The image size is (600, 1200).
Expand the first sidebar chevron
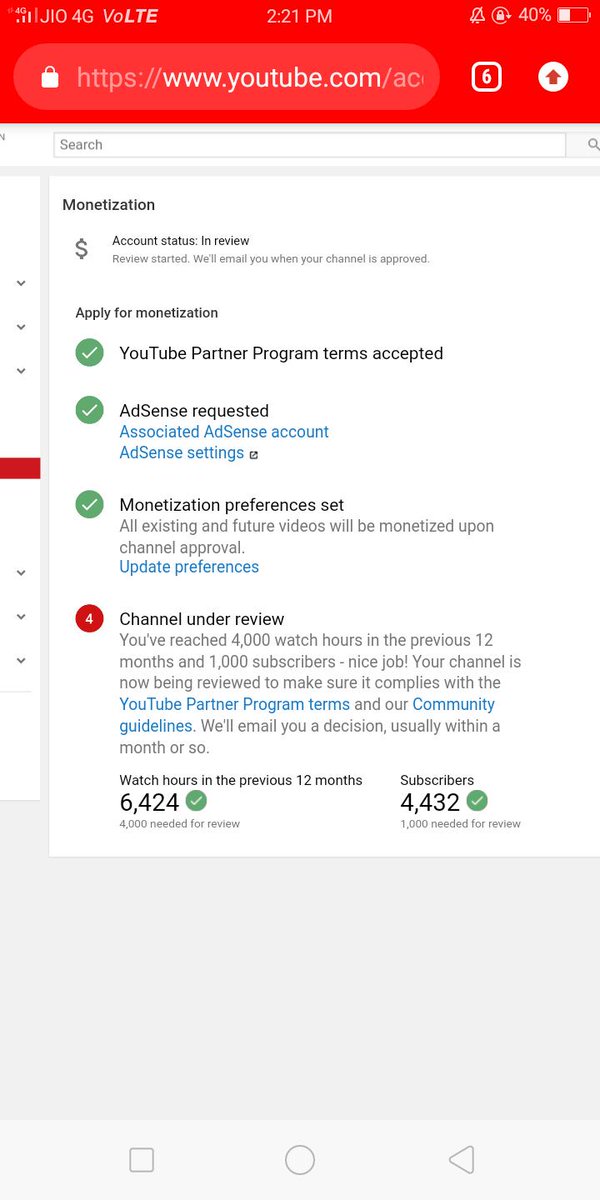[20, 283]
